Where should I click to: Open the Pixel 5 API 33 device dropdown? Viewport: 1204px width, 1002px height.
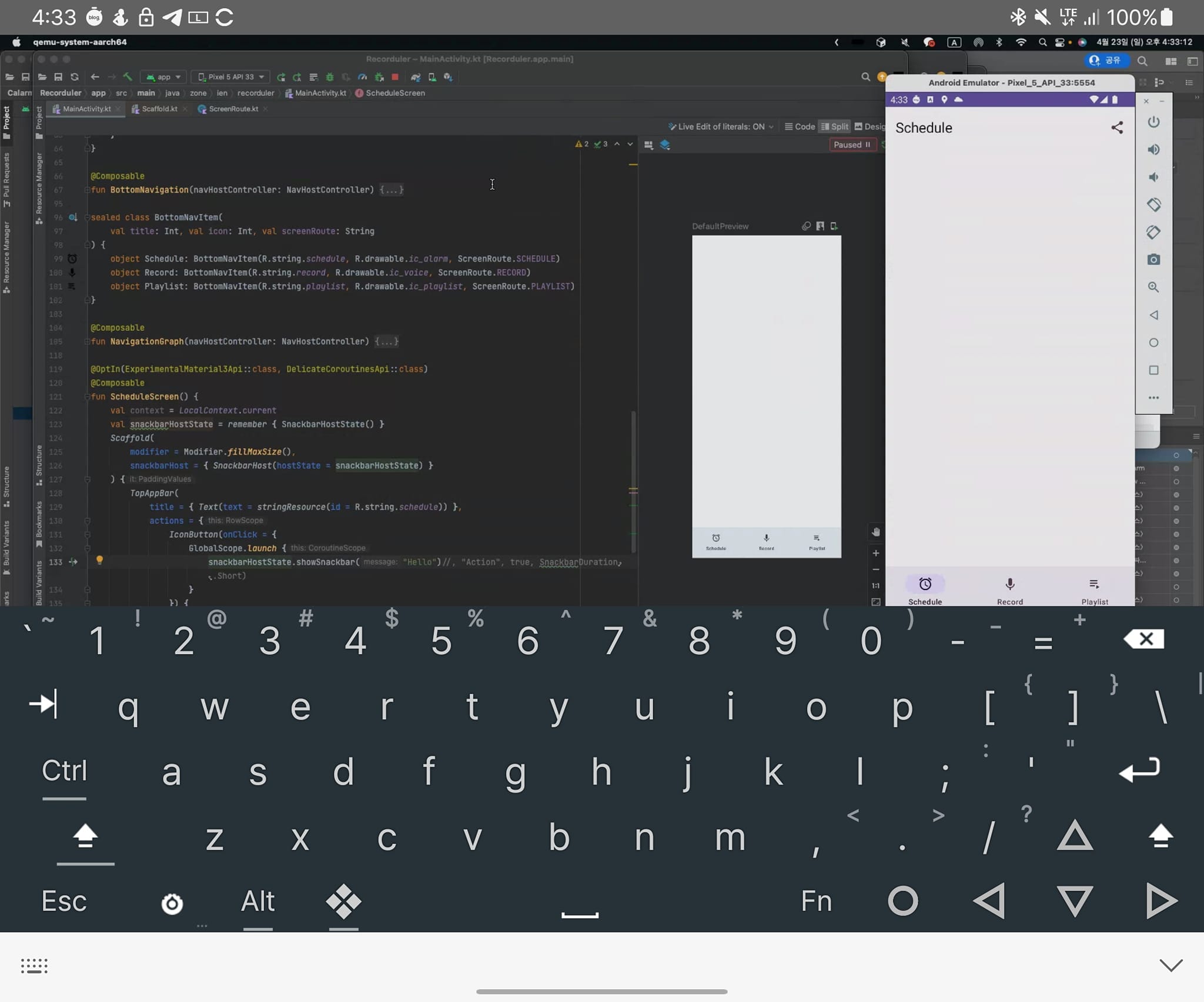coord(231,77)
